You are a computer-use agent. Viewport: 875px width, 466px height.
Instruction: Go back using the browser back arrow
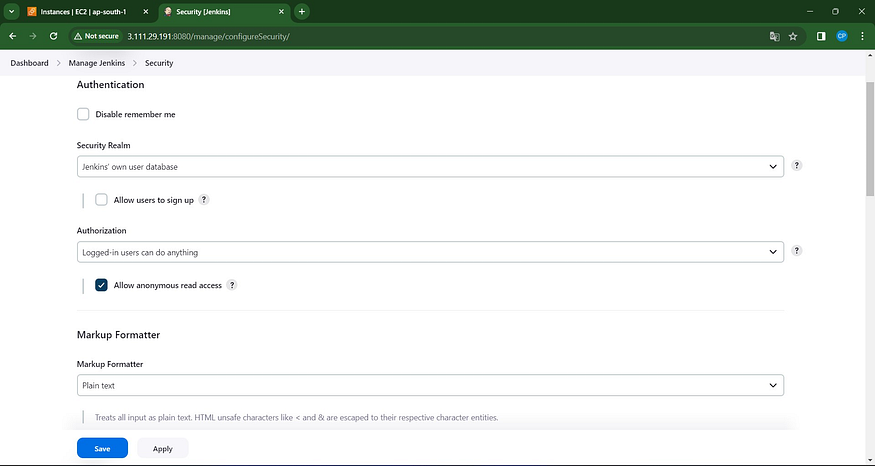pyautogui.click(x=13, y=36)
